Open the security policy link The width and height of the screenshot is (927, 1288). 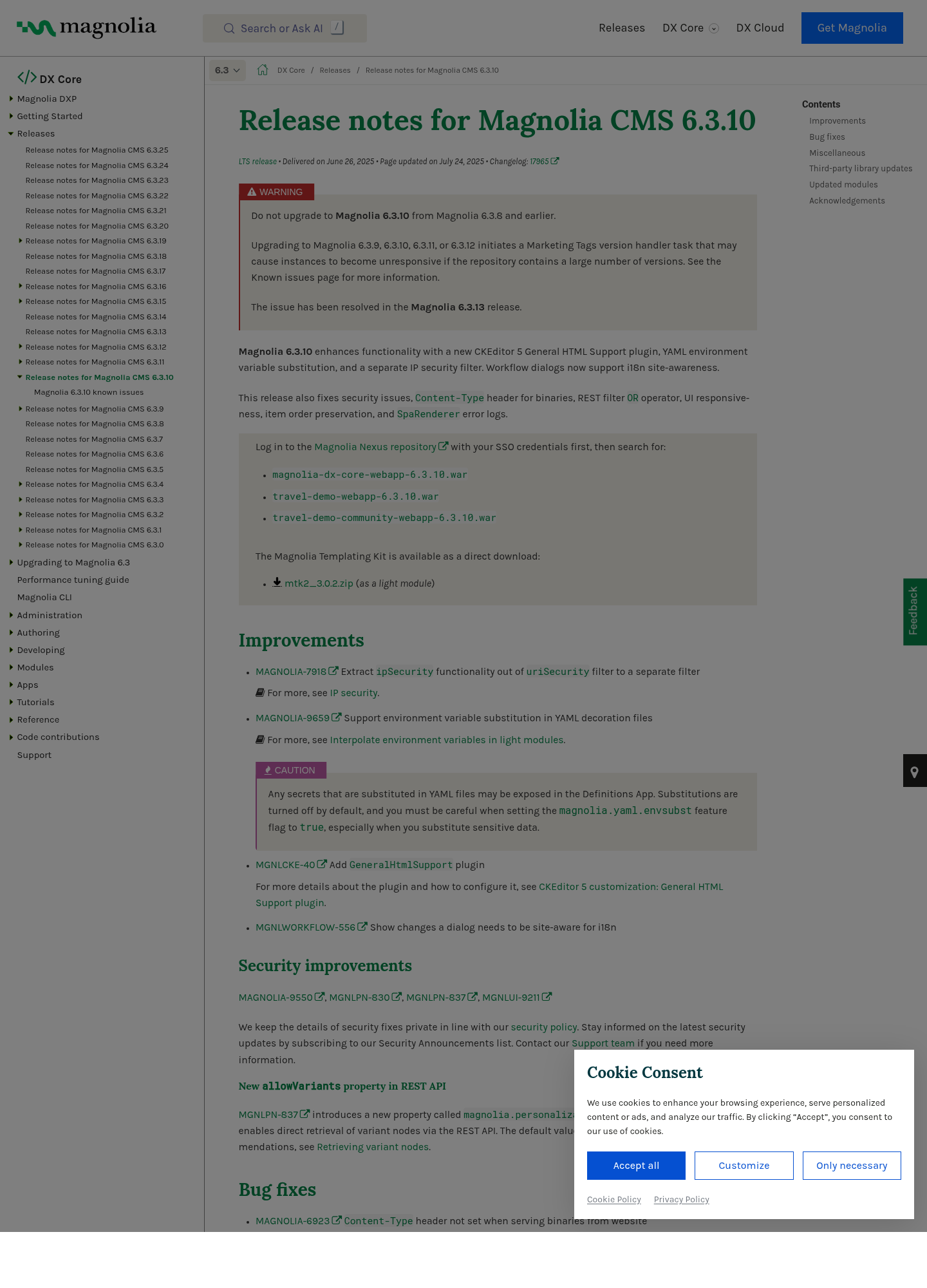tap(544, 1027)
